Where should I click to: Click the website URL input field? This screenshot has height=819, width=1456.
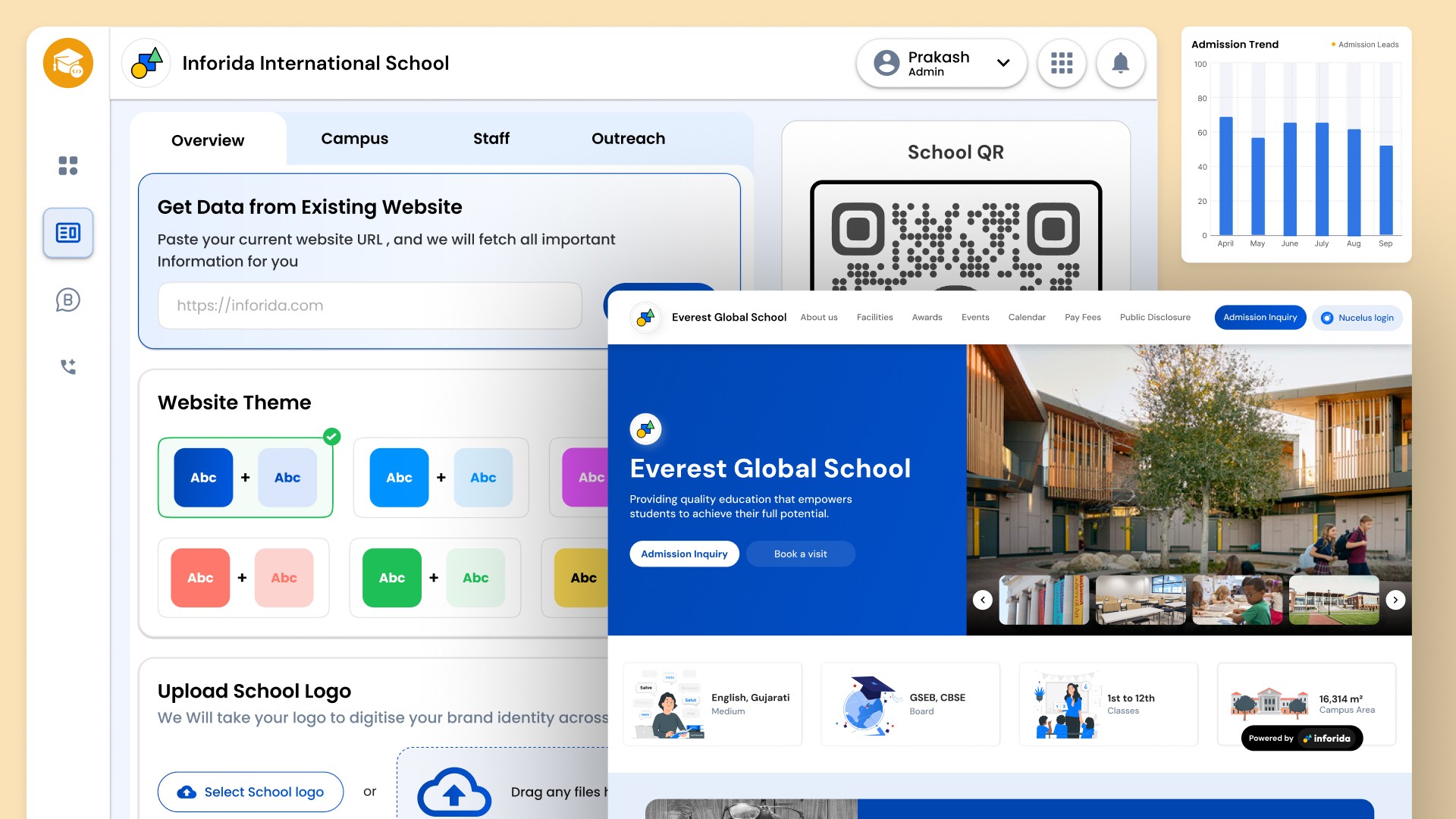coord(369,306)
